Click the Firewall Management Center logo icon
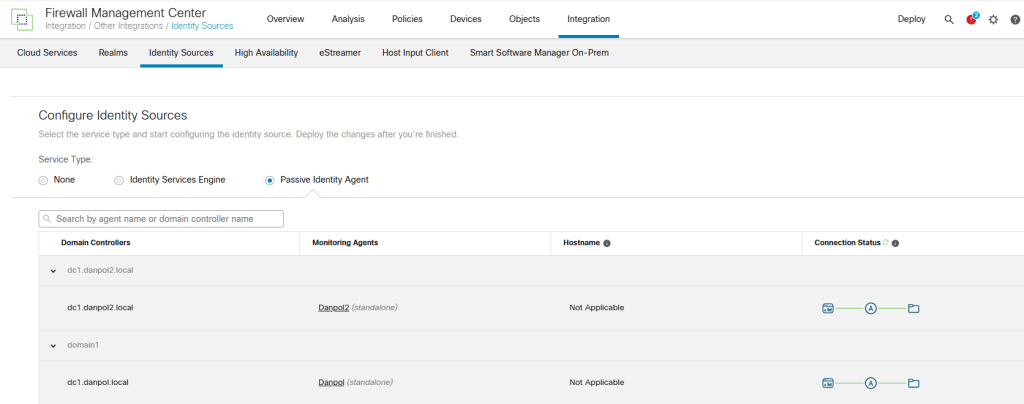The image size is (1024, 404). tap(22, 20)
